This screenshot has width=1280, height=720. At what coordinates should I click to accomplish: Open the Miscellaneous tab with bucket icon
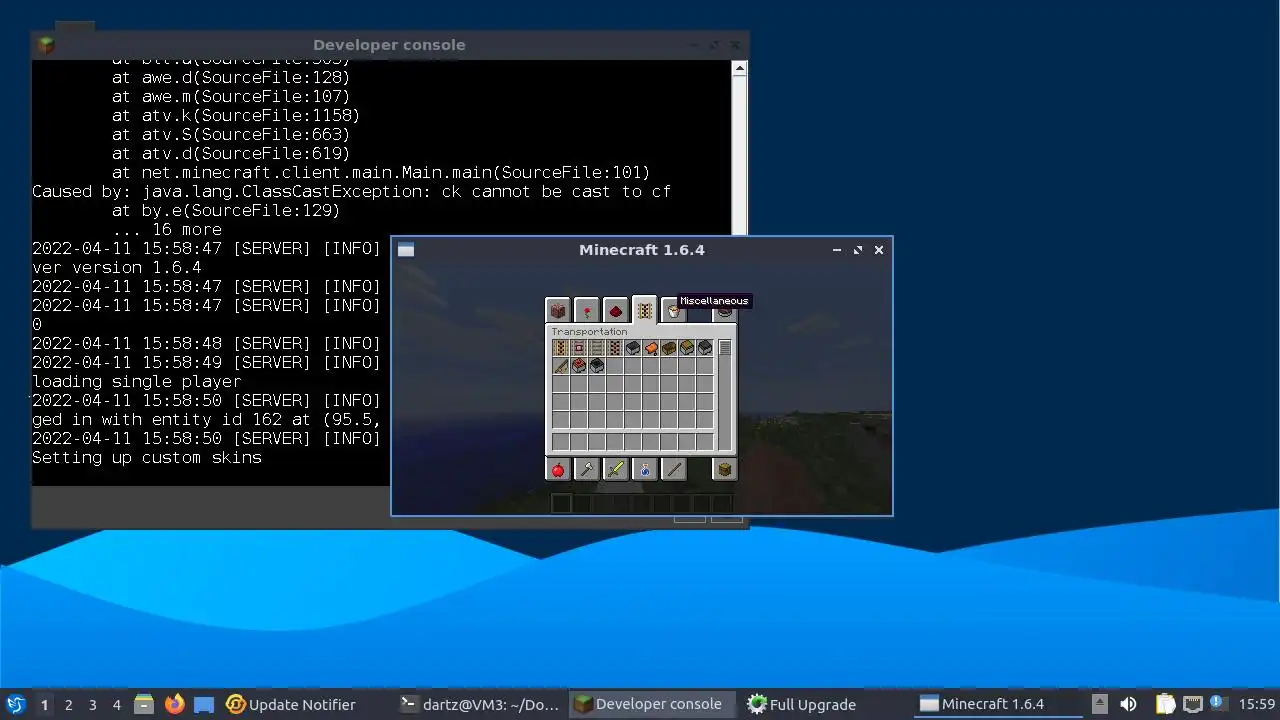click(673, 310)
